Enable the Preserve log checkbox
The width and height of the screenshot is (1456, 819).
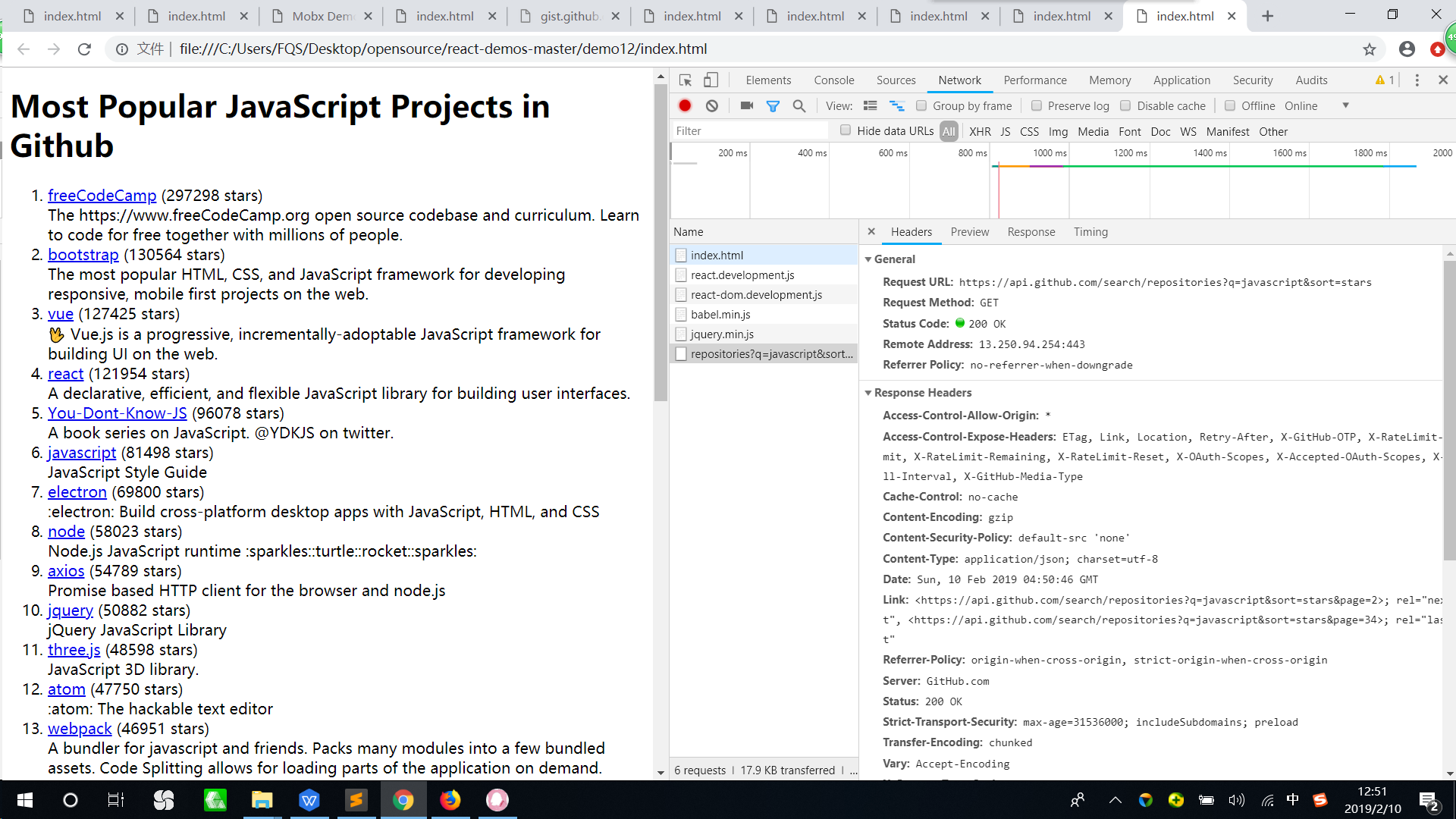point(1037,106)
